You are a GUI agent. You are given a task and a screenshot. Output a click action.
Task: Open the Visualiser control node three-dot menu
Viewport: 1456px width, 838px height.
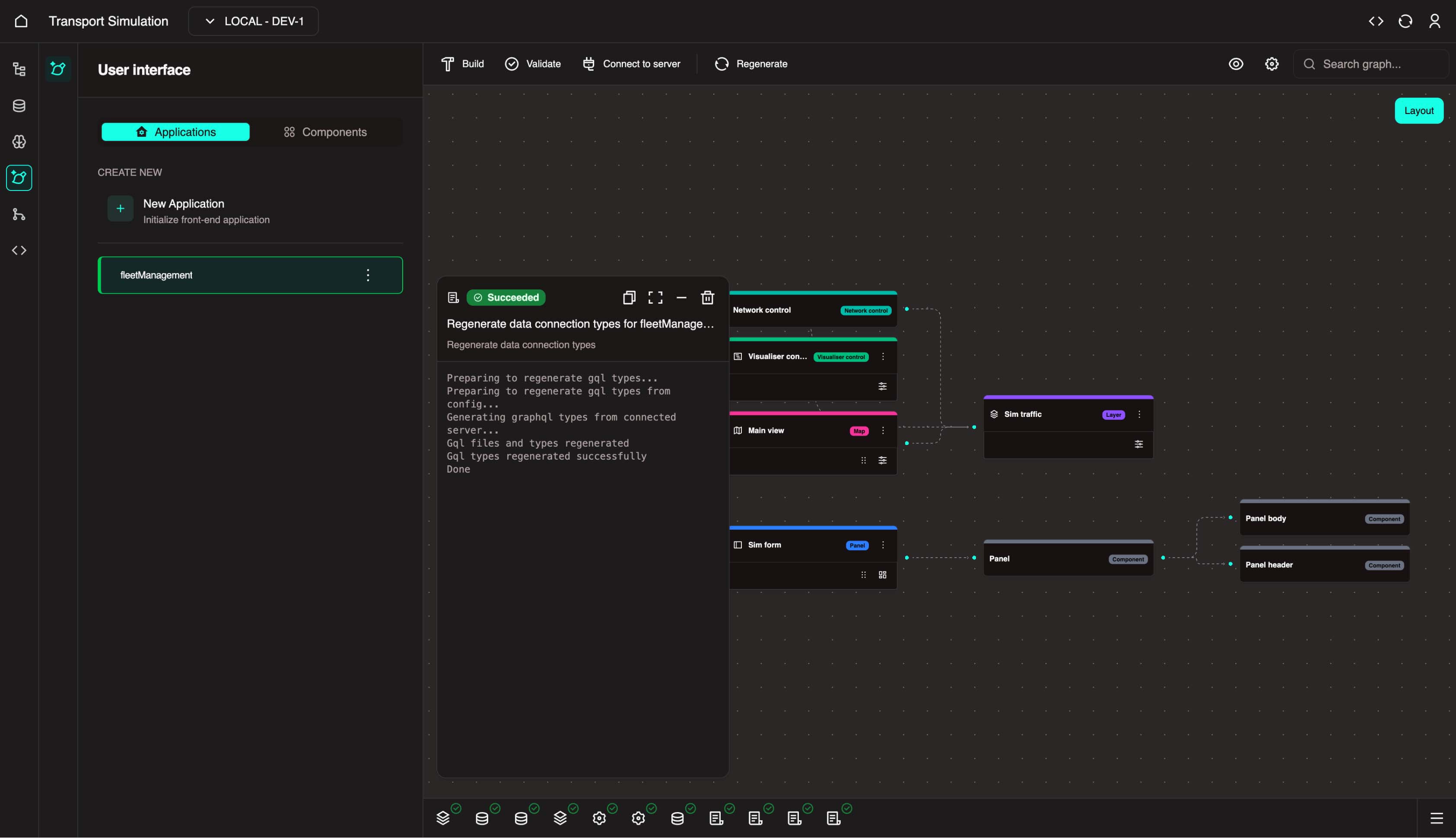[x=883, y=357]
